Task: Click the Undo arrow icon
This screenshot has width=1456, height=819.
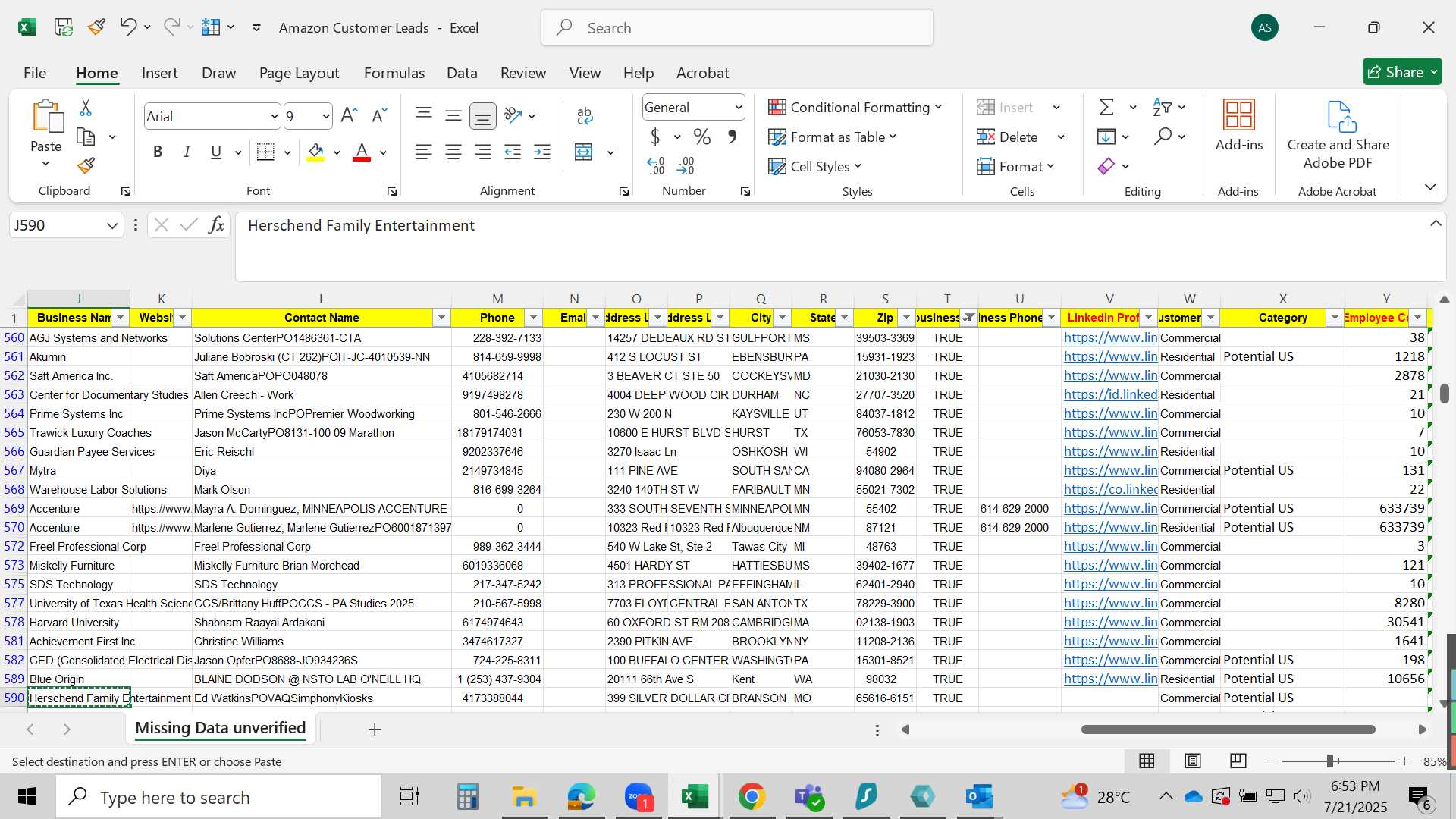Action: coord(127,27)
